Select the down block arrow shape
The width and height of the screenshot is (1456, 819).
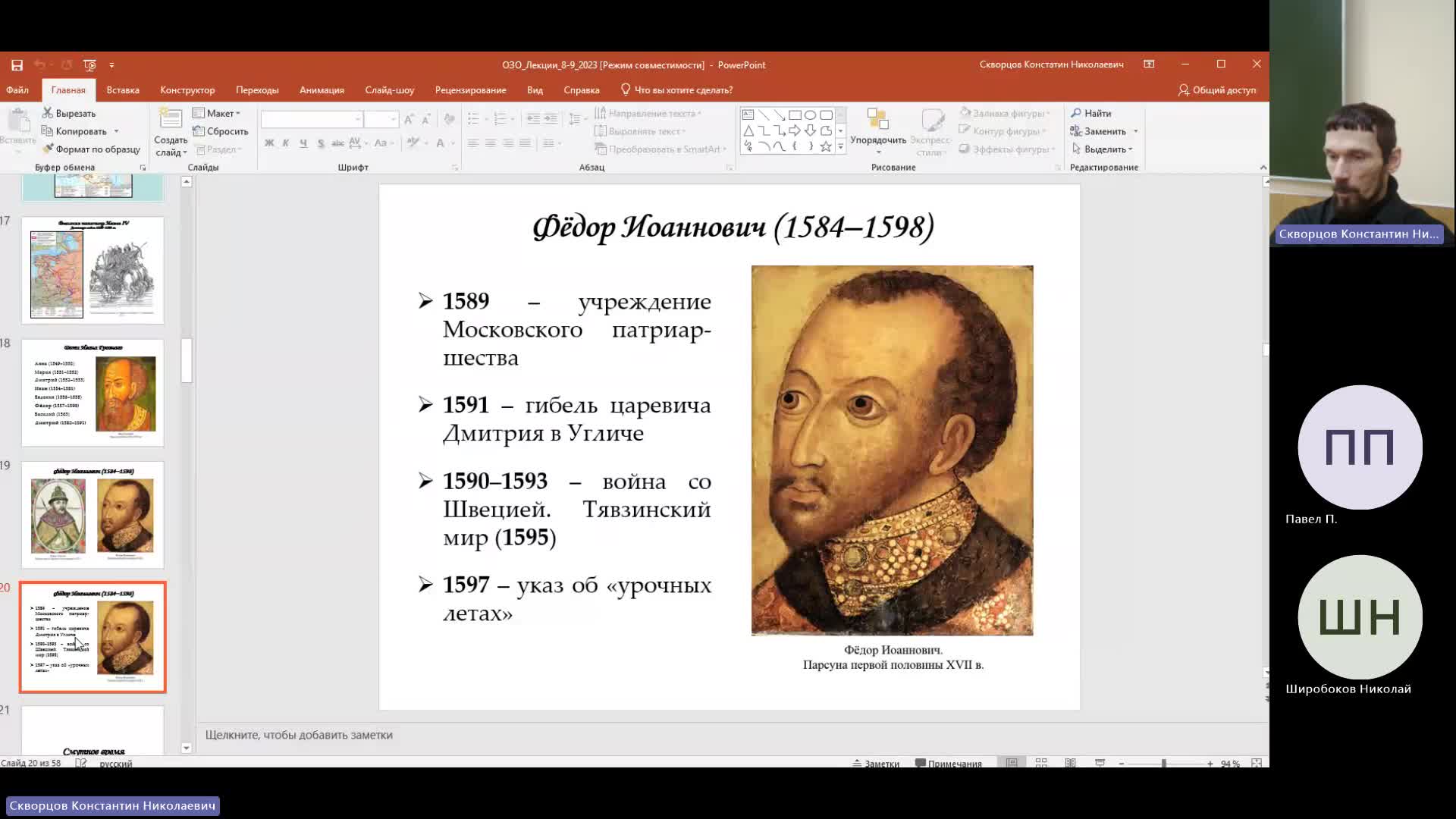(811, 131)
